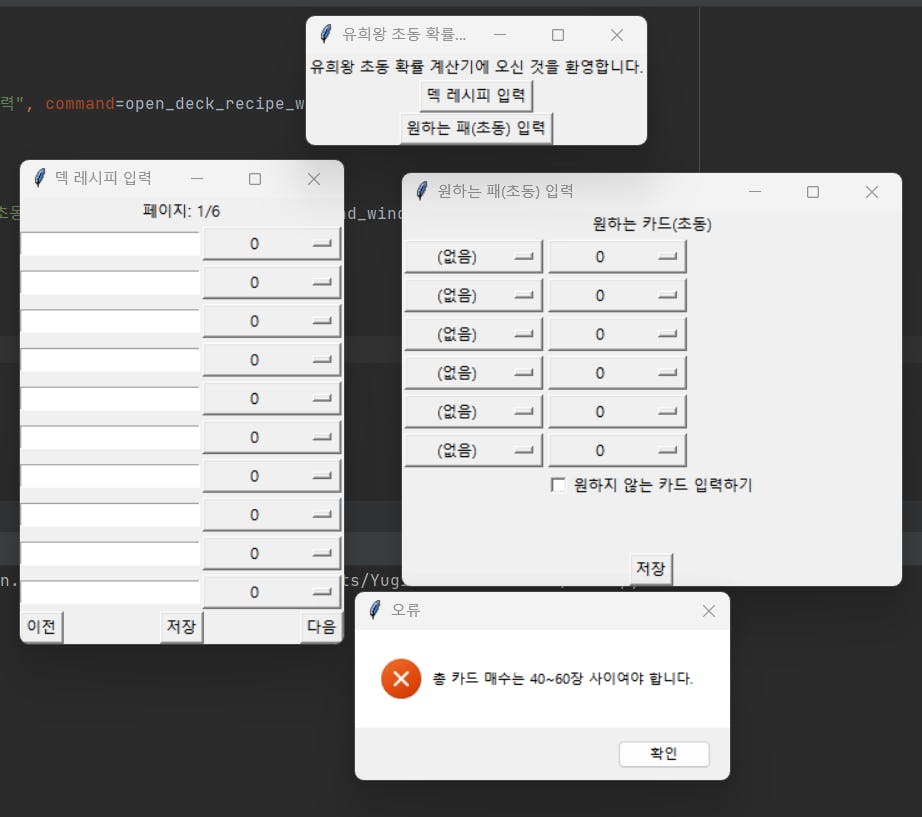Viewport: 922px width, 817px height.
Task: Click fifth card name field in deck recipe
Action: click(111, 399)
